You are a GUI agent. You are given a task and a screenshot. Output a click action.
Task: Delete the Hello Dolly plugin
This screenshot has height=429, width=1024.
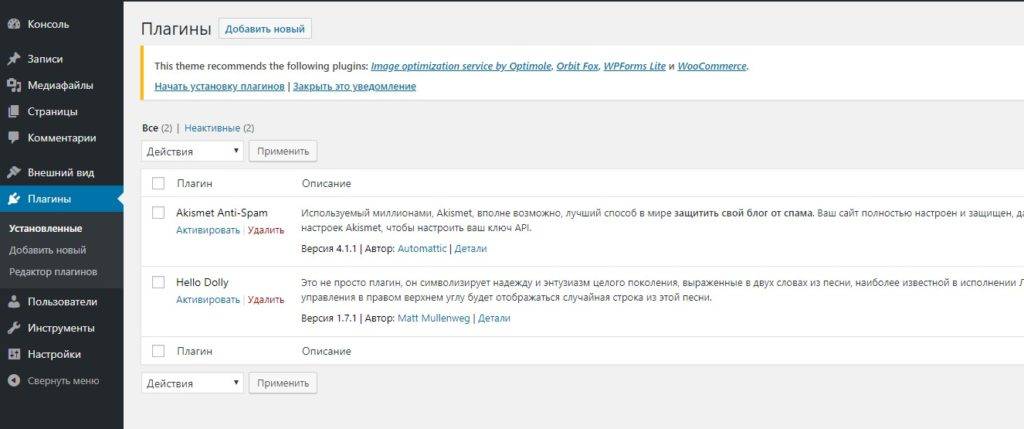tap(266, 300)
